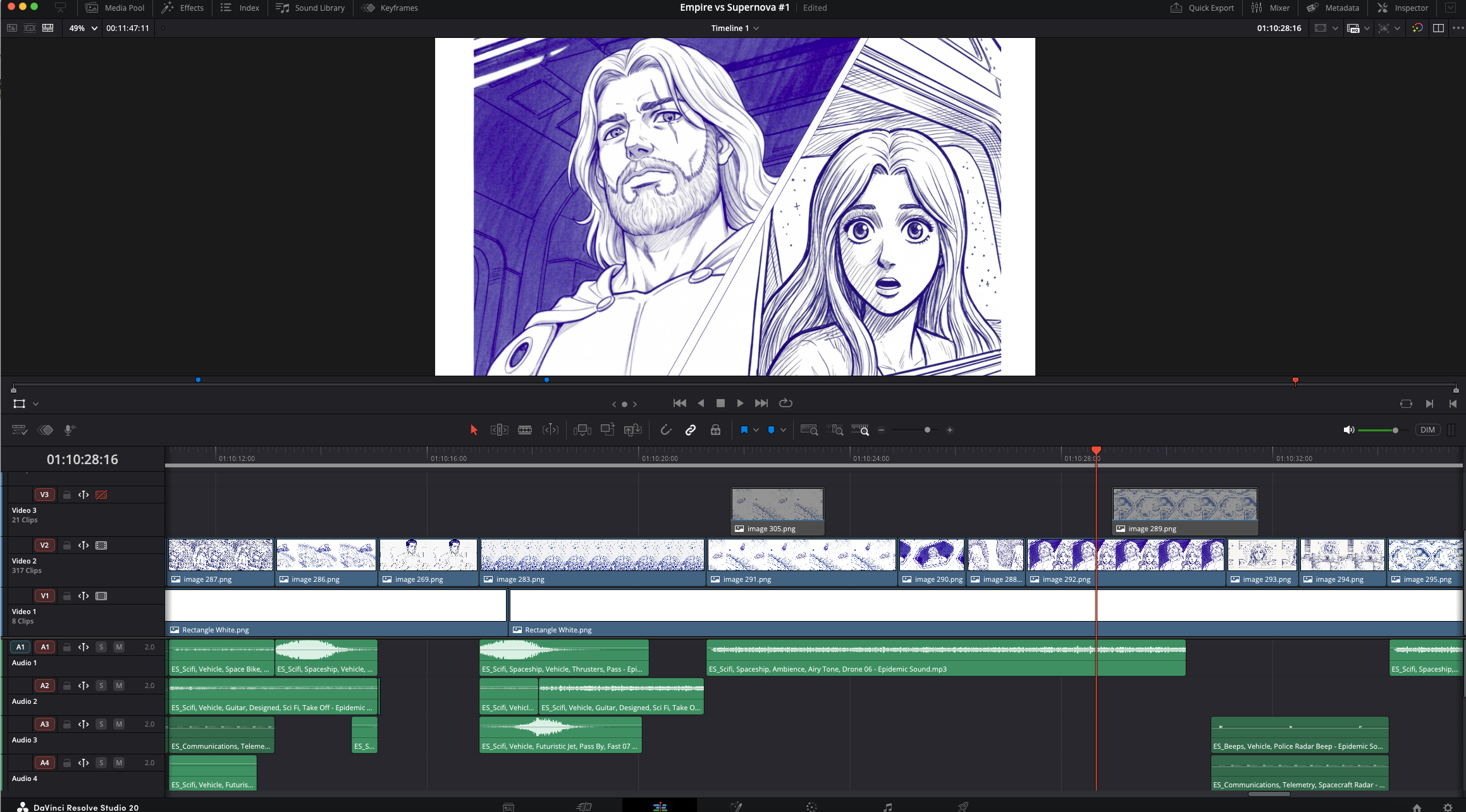The width and height of the screenshot is (1466, 812).
Task: Select the Blade Edit Mode tool
Action: tap(525, 430)
